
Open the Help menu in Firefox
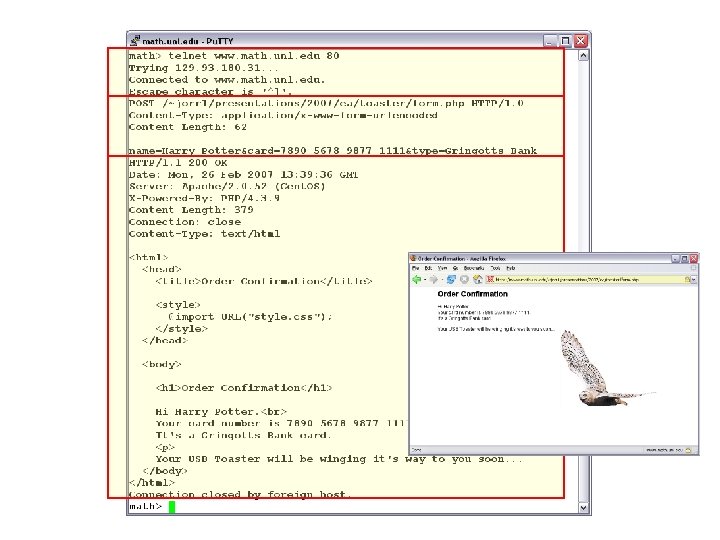[x=511, y=268]
